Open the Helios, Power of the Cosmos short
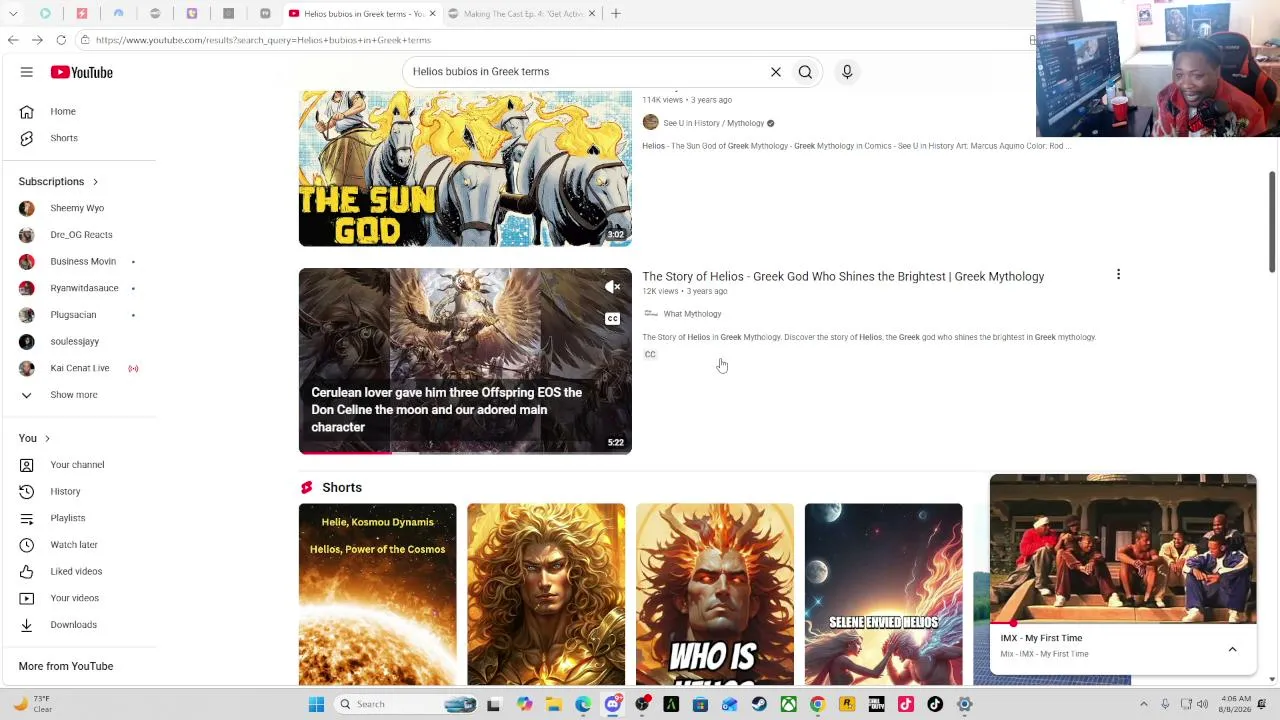1280x720 pixels. coord(377,595)
